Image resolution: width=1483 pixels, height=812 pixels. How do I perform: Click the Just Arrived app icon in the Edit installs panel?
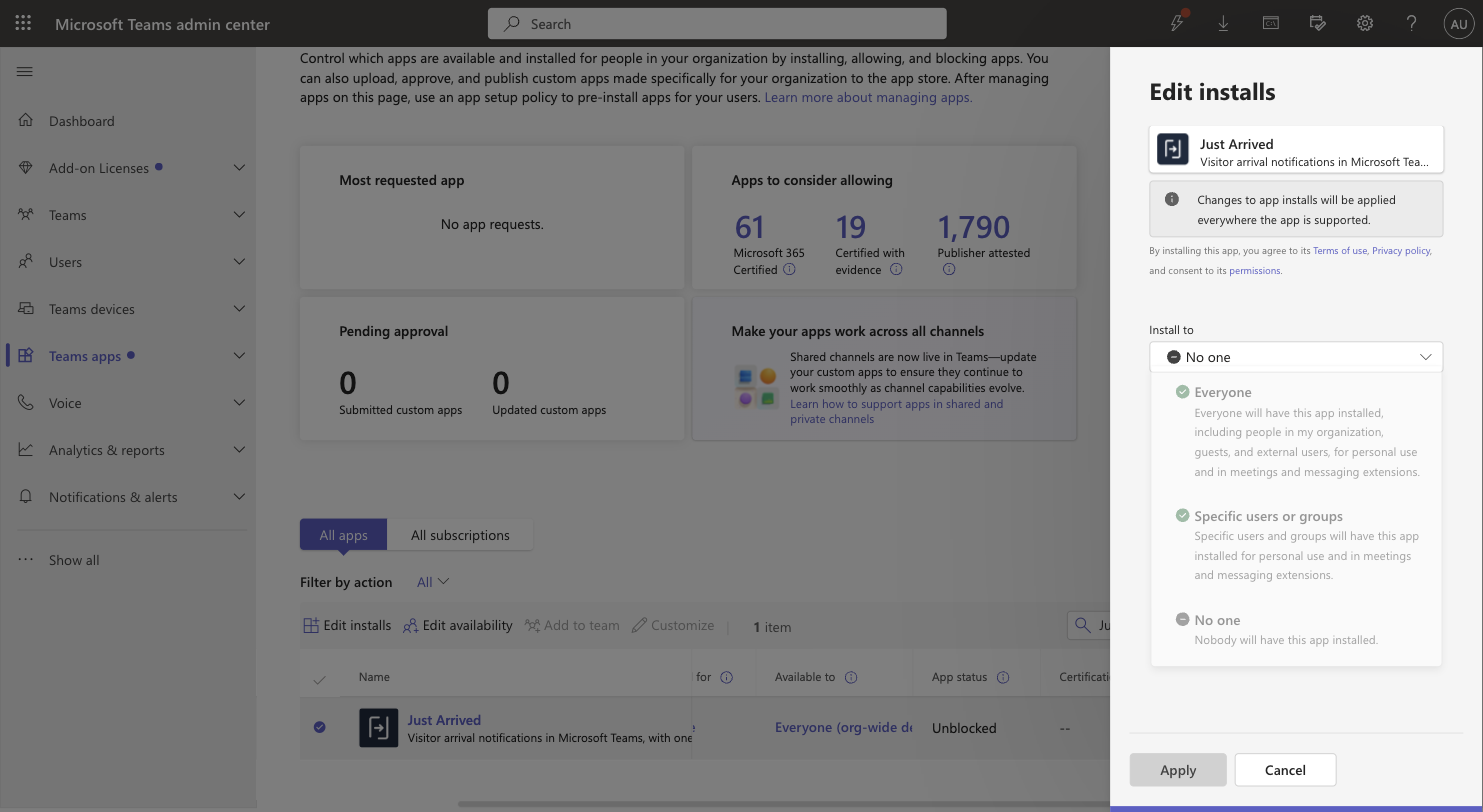(x=1173, y=149)
